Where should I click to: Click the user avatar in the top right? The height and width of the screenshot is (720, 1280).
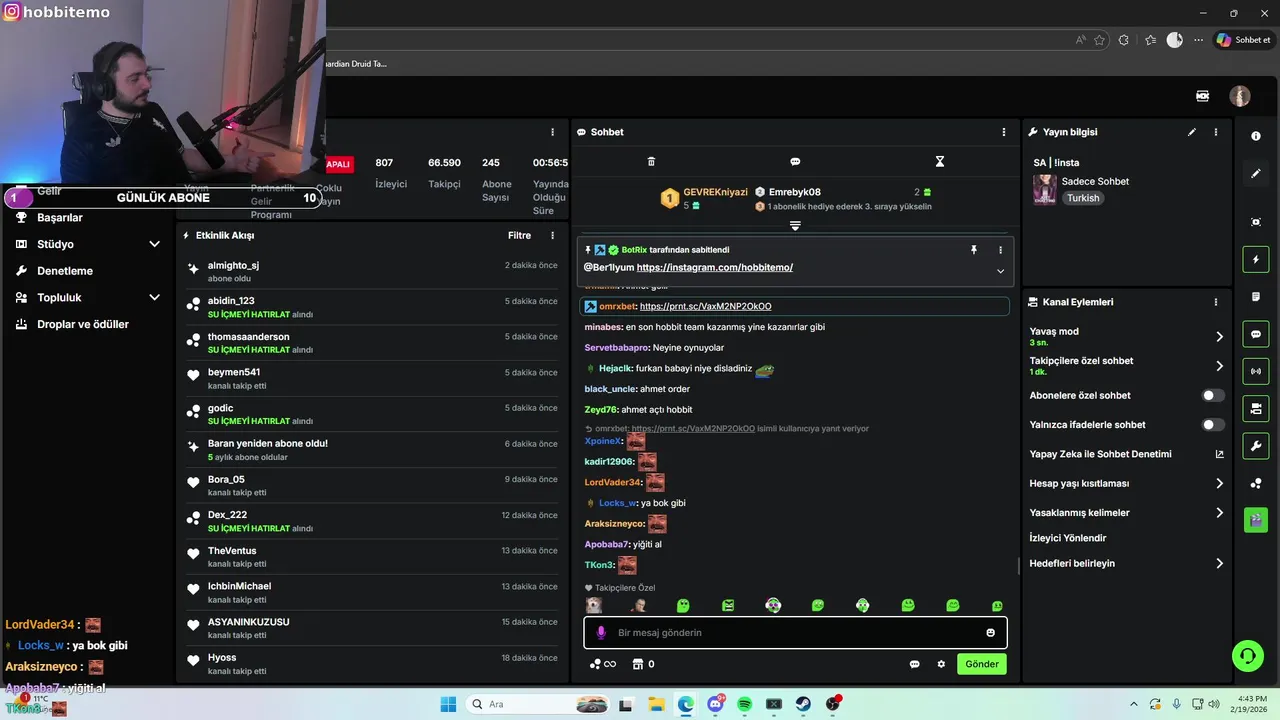[x=1240, y=96]
